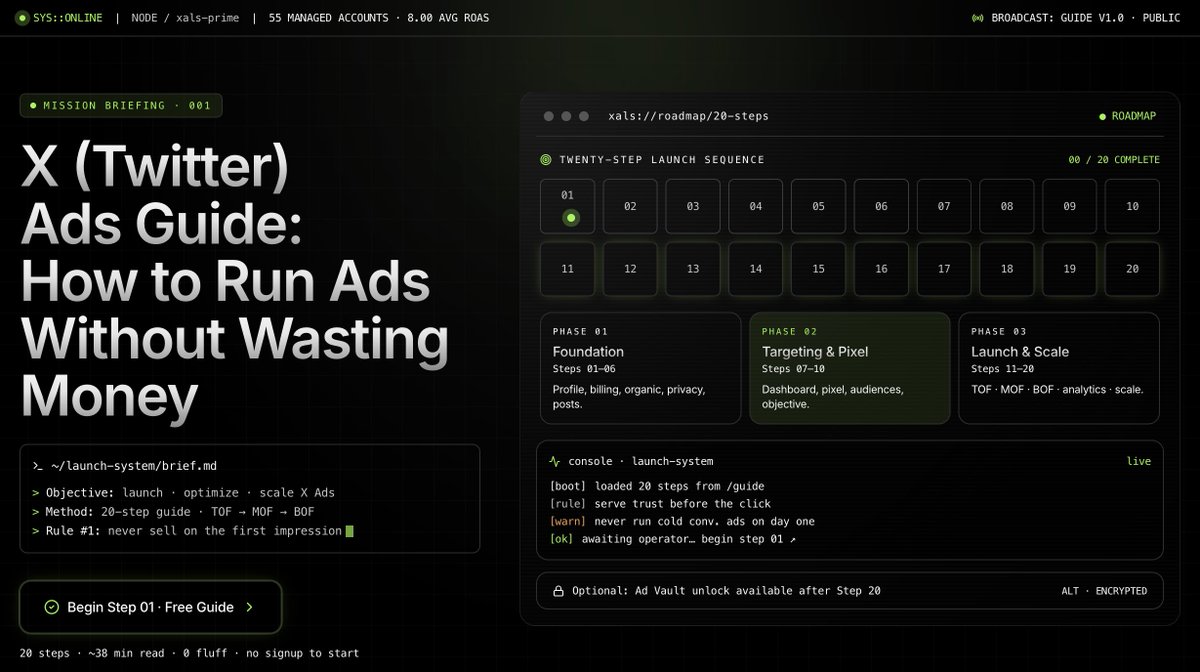Image resolution: width=1200 pixels, height=672 pixels.
Task: Click the MISSION BRIEFING · 001 badge
Action: [121, 105]
